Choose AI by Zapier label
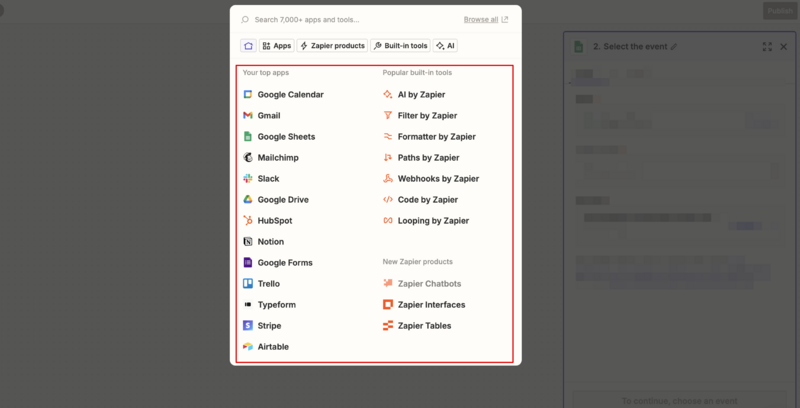The width and height of the screenshot is (800, 408). pyautogui.click(x=421, y=94)
